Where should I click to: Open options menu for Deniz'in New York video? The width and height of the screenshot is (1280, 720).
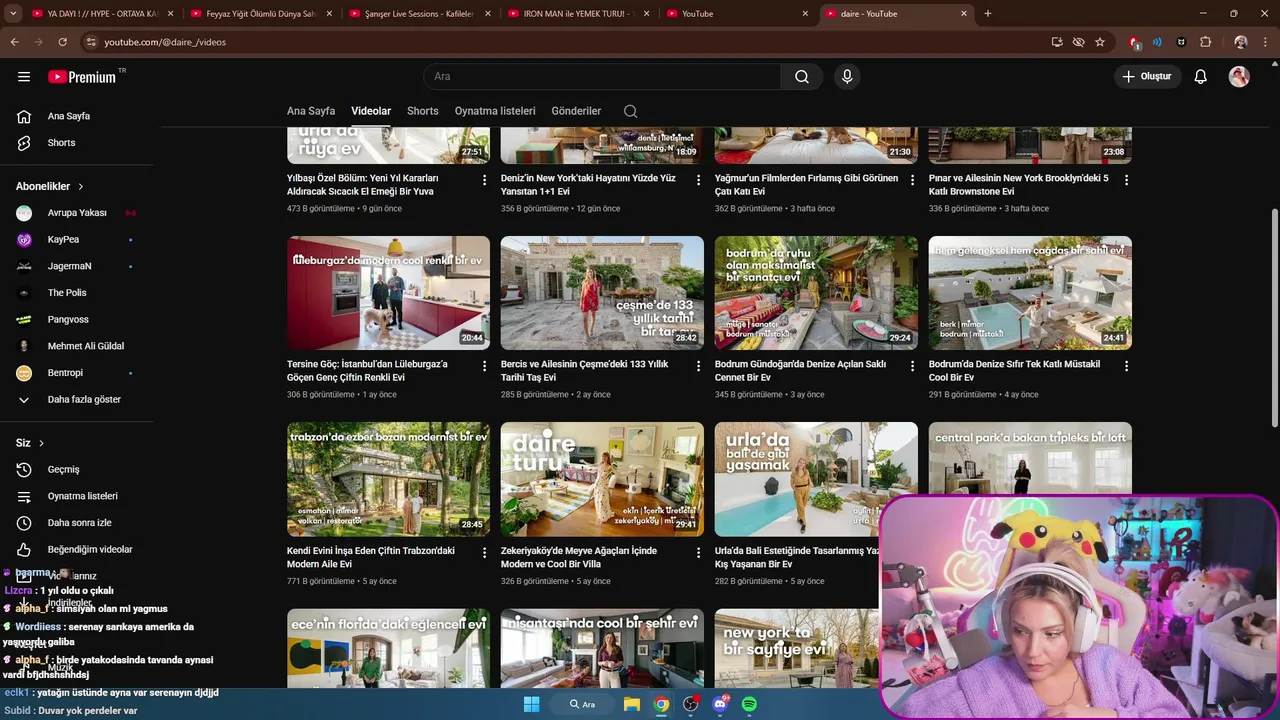coord(699,180)
